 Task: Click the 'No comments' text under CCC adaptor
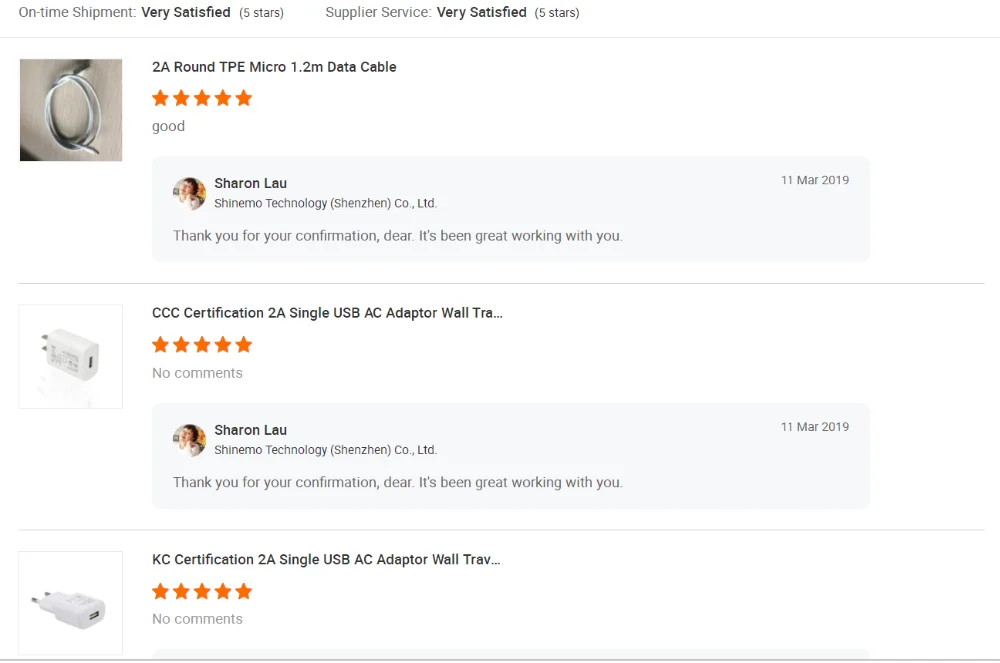(x=197, y=373)
